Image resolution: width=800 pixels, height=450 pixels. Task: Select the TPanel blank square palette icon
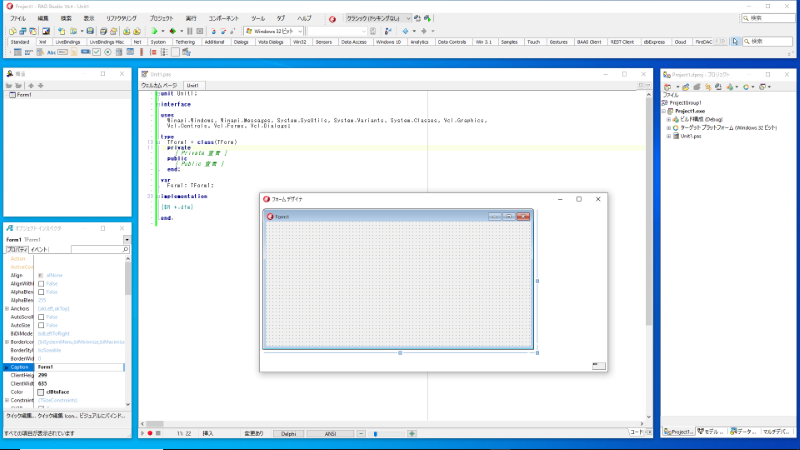click(x=175, y=52)
